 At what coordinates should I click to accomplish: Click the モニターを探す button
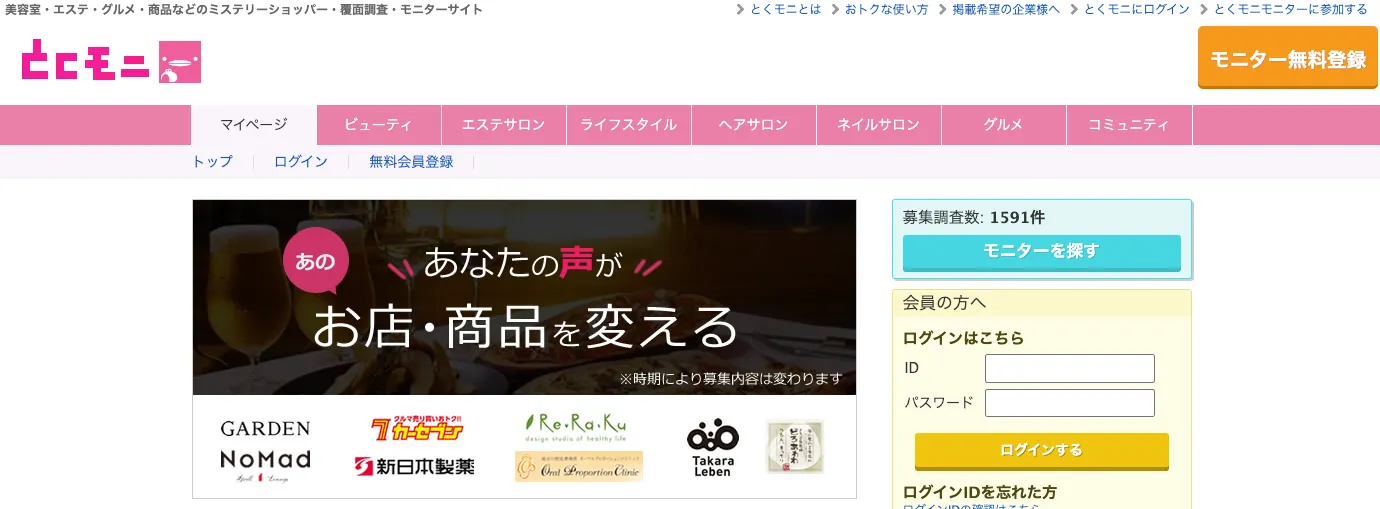coord(1041,252)
